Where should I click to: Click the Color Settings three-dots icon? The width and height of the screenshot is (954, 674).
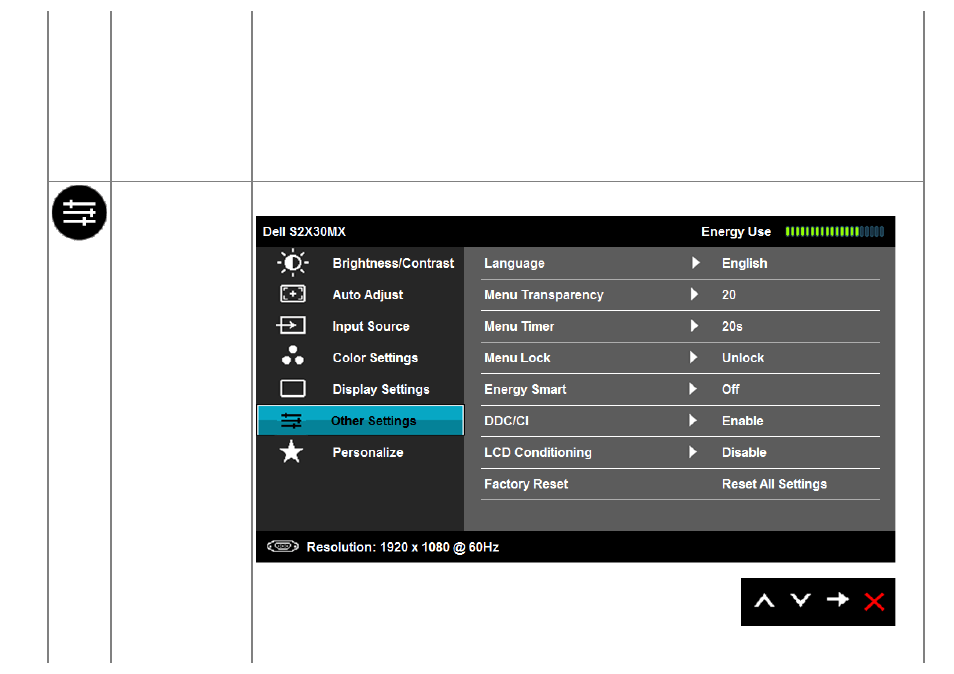tap(293, 355)
